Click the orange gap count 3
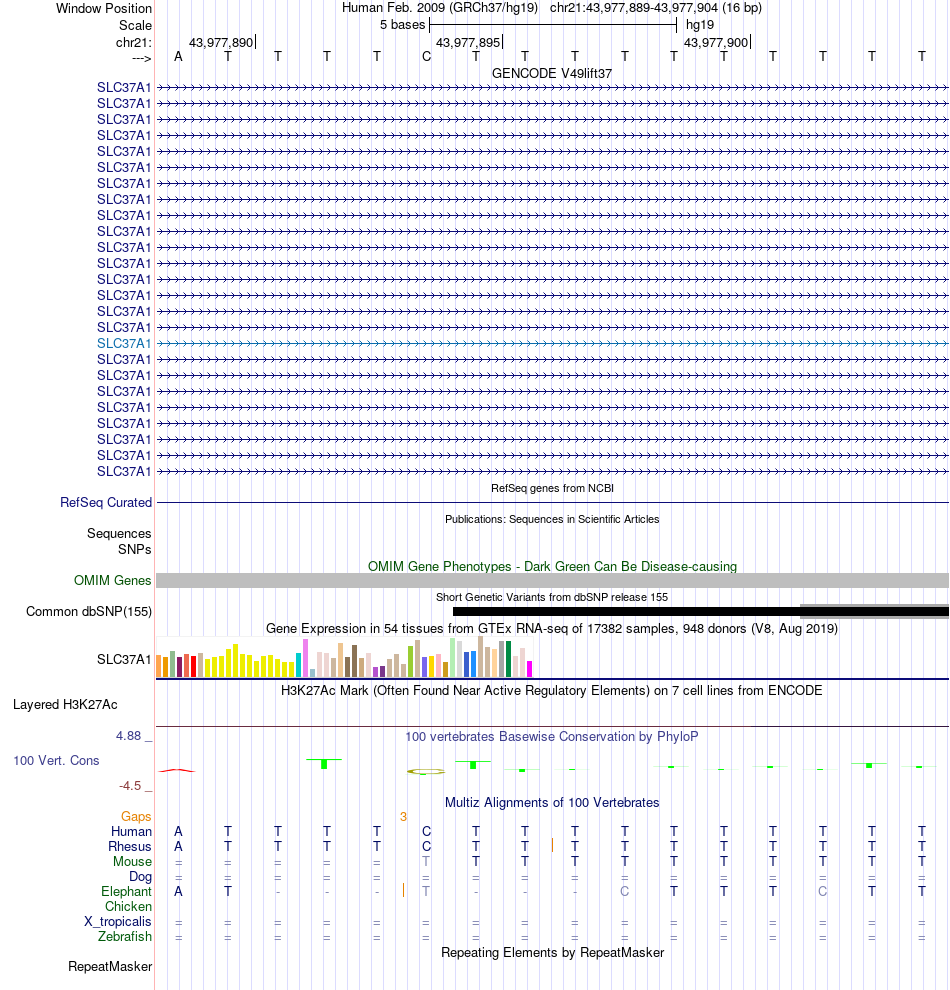 click(x=403, y=816)
